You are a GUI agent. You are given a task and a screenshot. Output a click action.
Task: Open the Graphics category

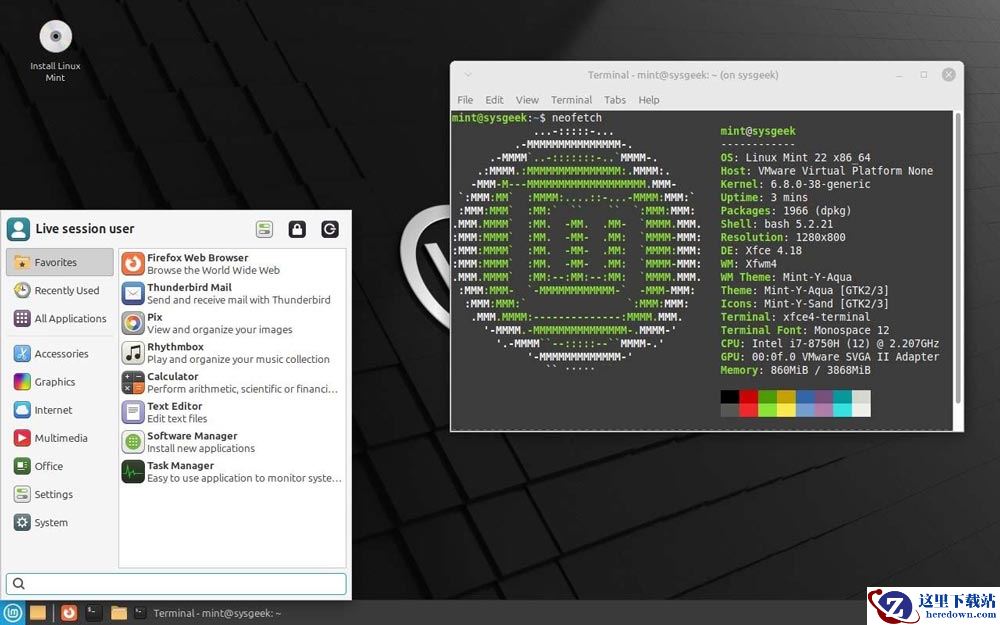60,381
